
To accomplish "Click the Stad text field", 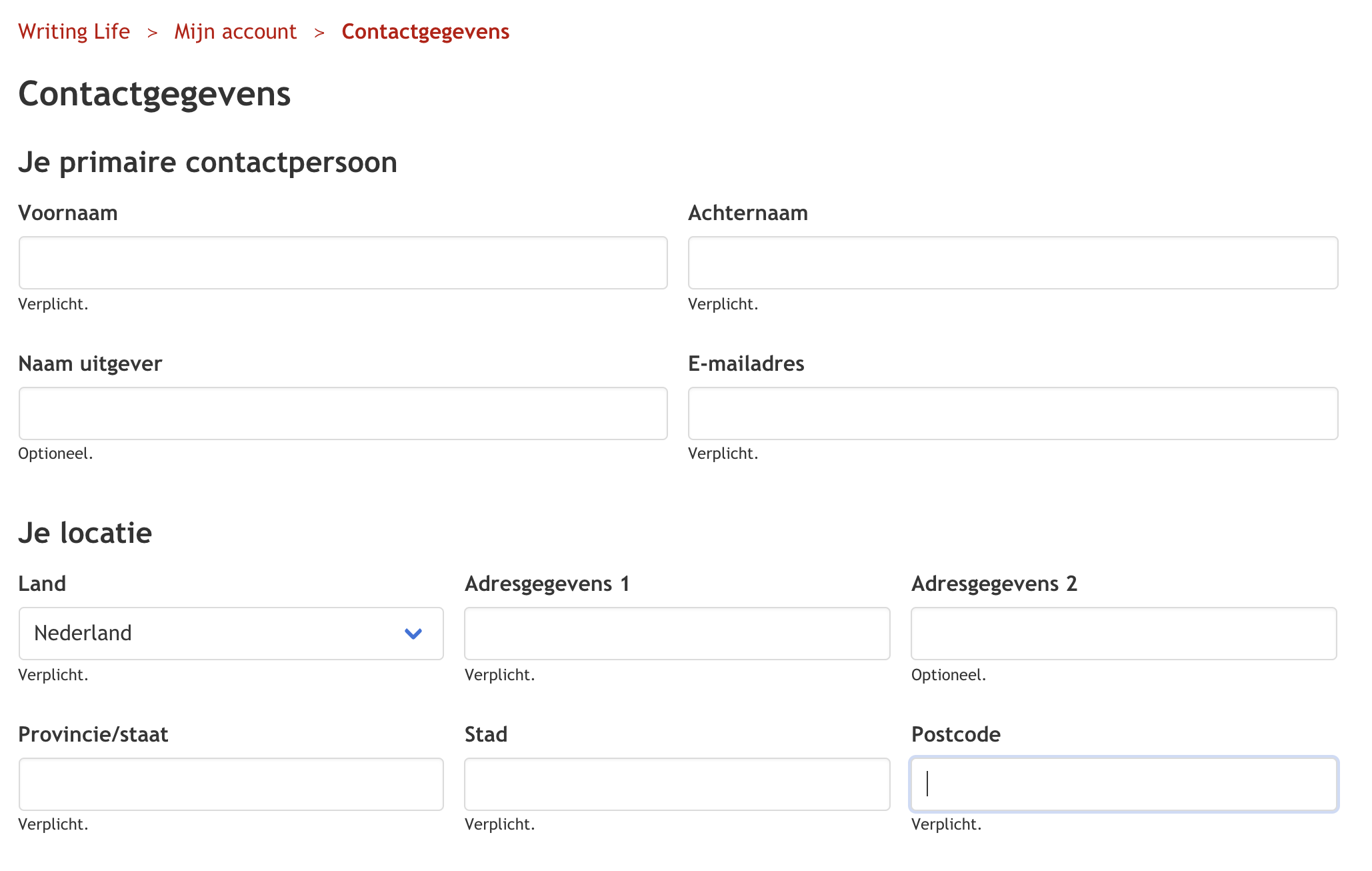I will [677, 784].
